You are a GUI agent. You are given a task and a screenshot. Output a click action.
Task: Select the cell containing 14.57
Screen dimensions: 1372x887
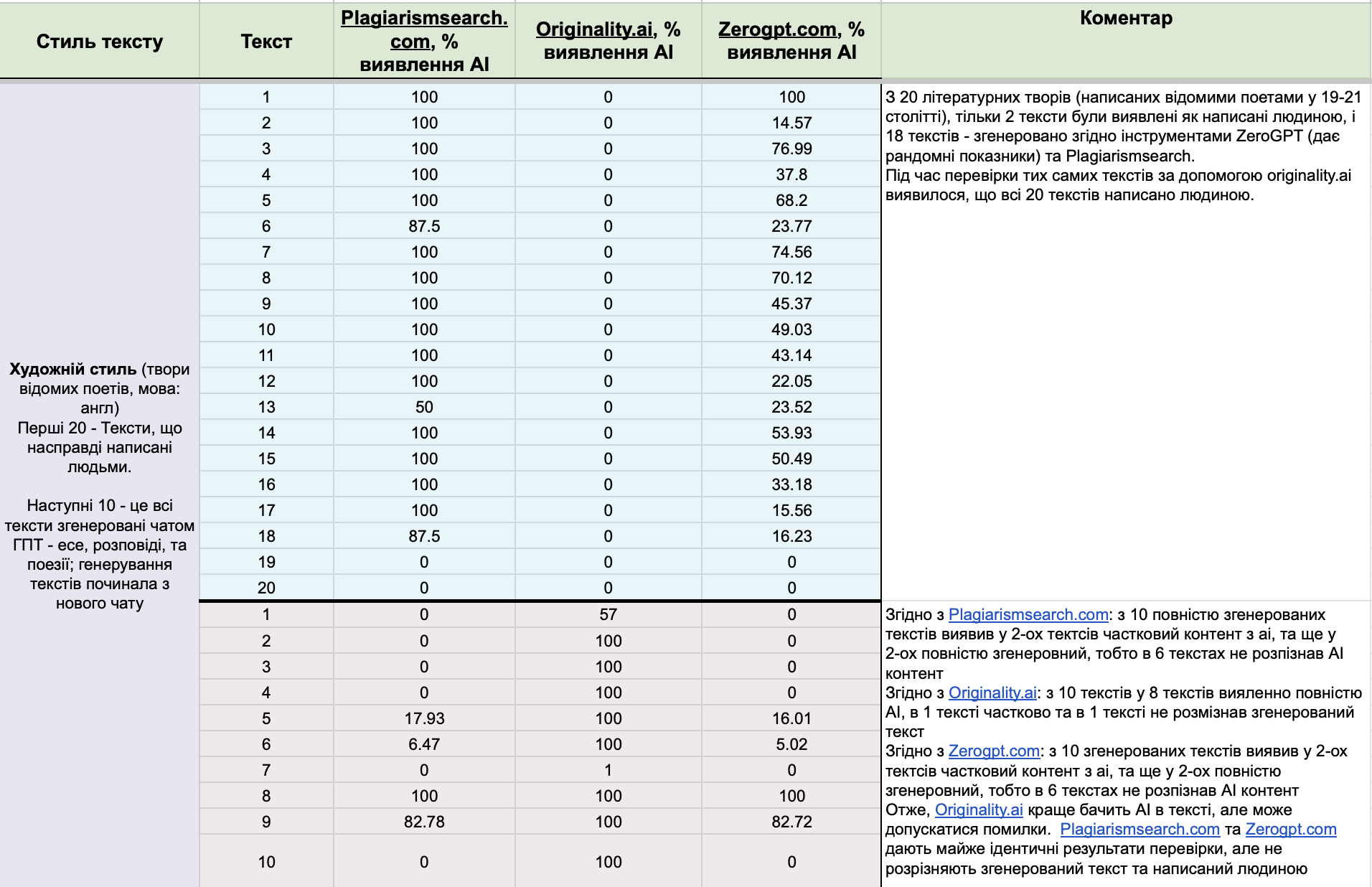(791, 123)
